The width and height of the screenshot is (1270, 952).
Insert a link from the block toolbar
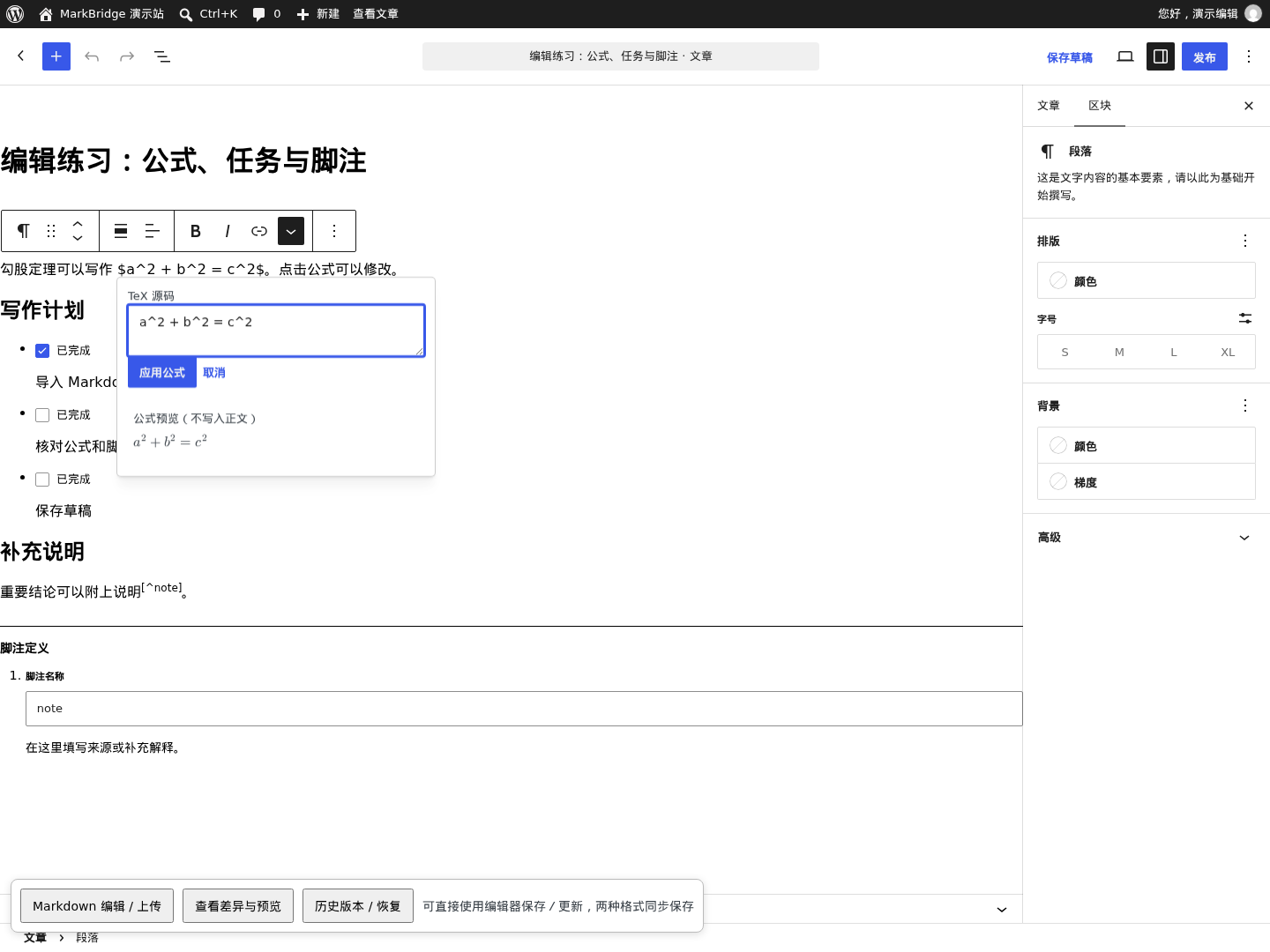[259, 231]
